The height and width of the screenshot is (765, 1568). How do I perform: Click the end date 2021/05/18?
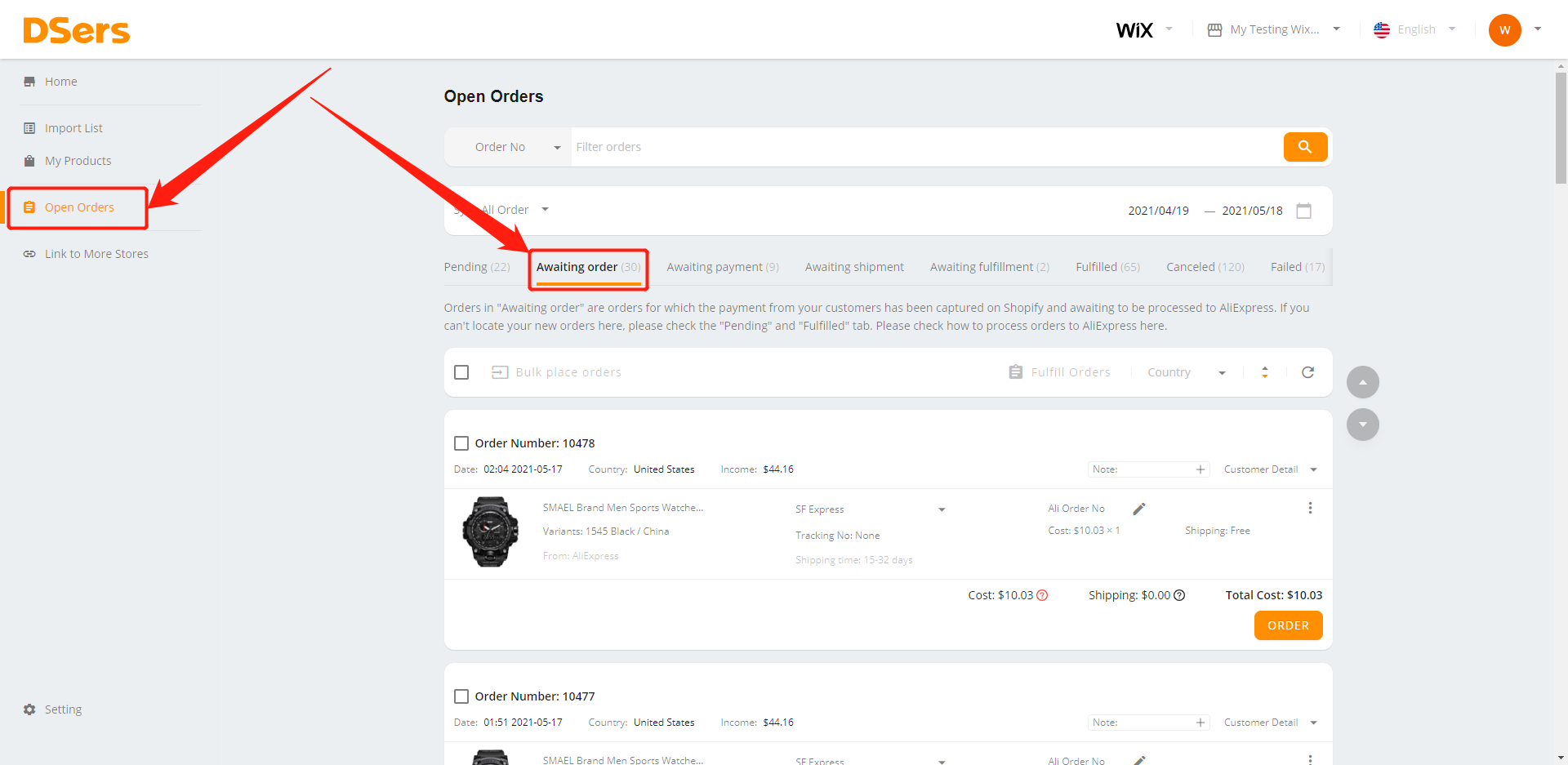(x=1252, y=211)
